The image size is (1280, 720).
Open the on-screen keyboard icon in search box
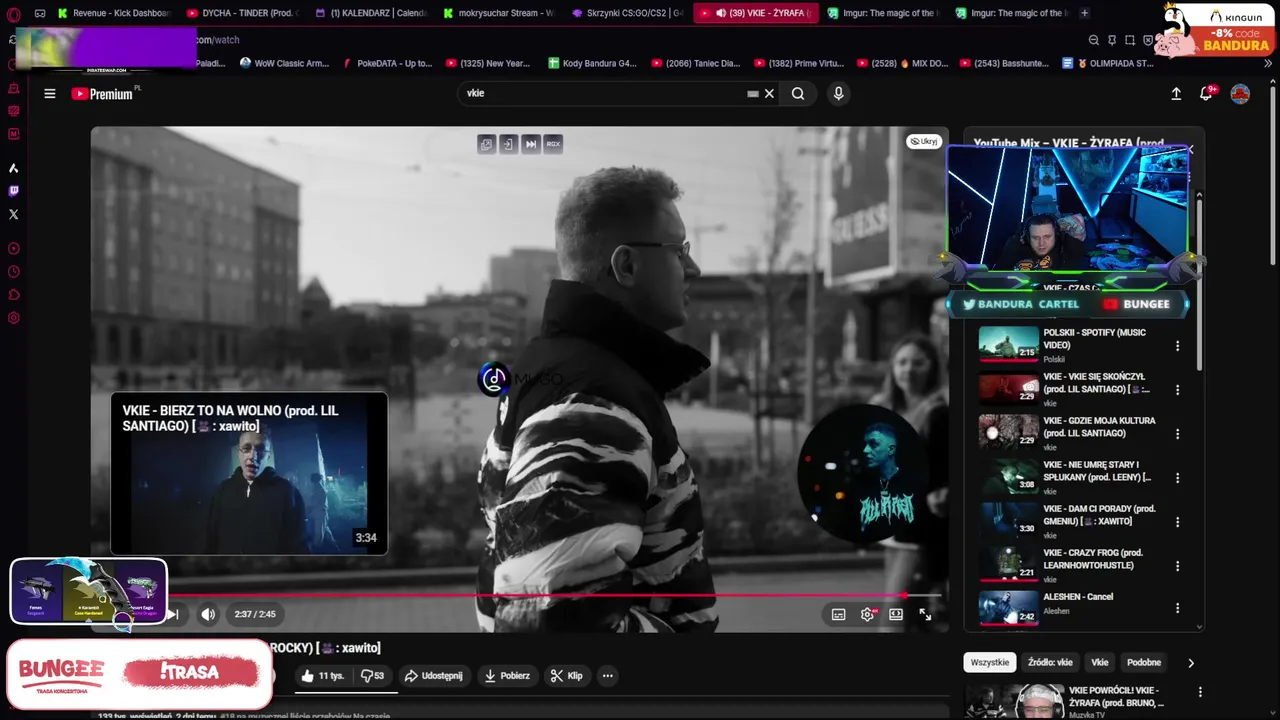pyautogui.click(x=753, y=93)
